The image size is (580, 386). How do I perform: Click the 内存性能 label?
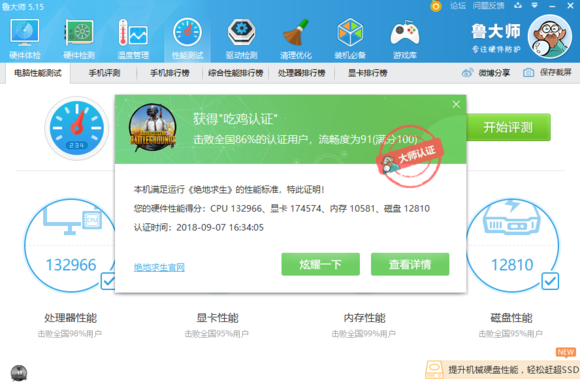click(364, 318)
